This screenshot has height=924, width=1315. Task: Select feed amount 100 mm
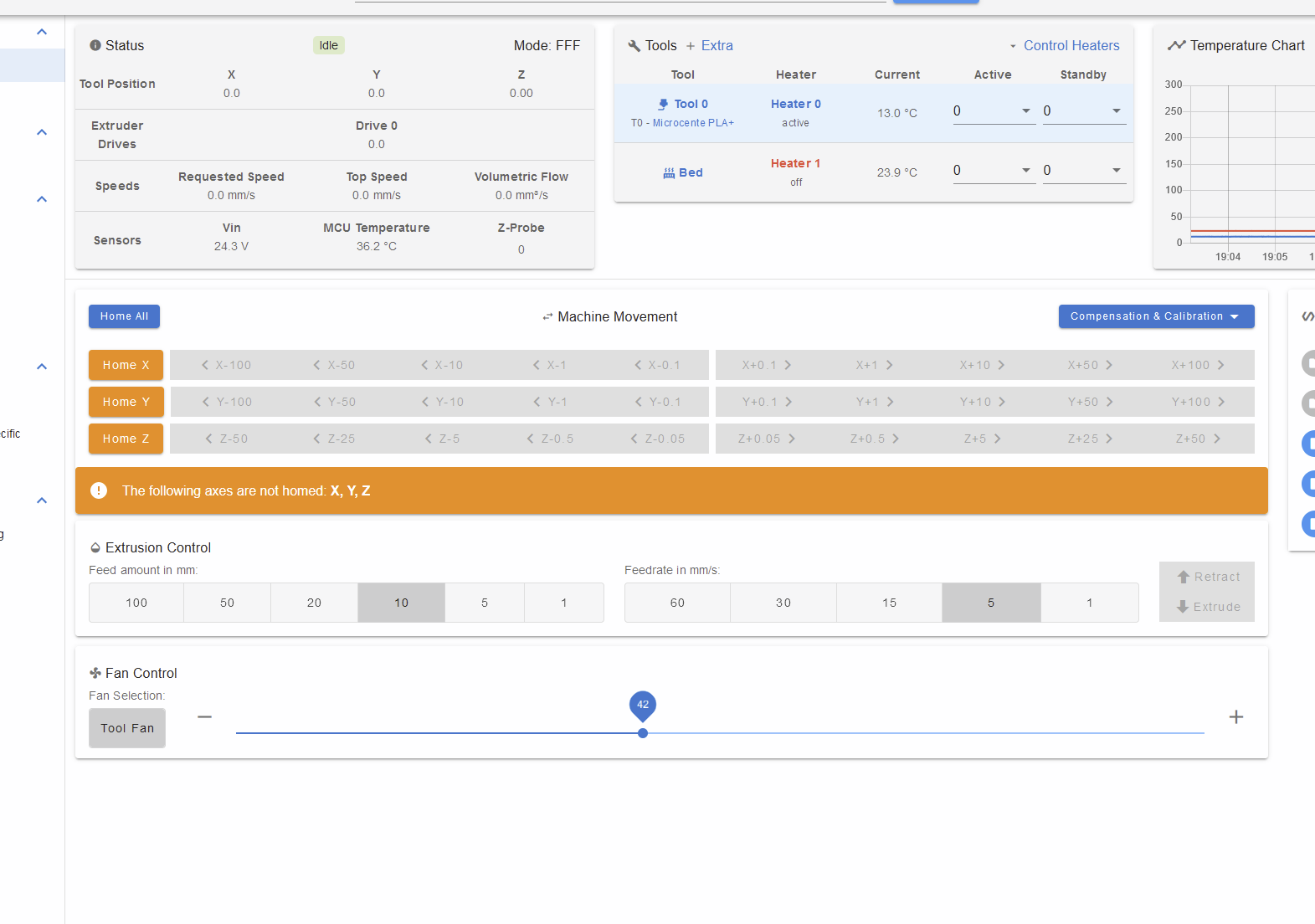[x=136, y=603]
